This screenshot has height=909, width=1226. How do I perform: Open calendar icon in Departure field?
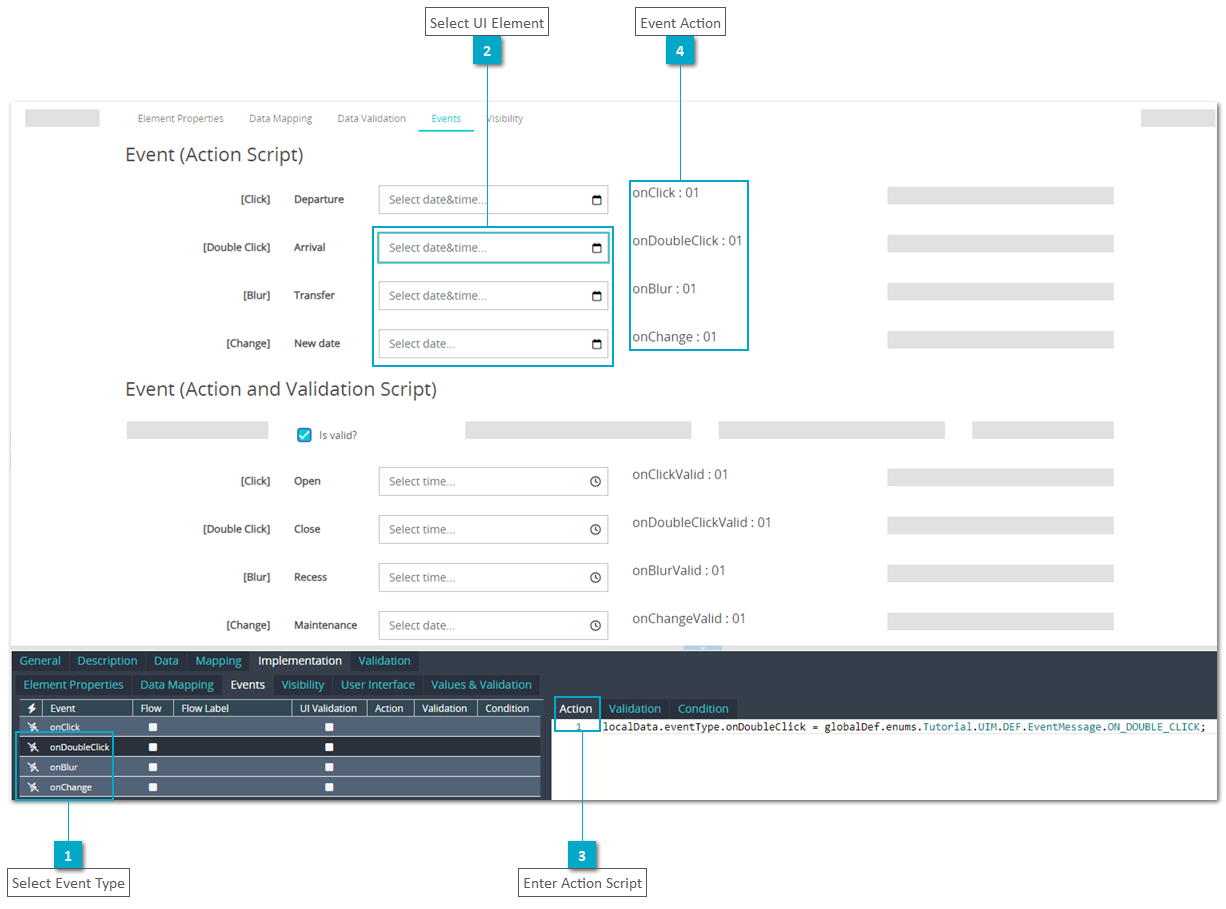tap(597, 200)
